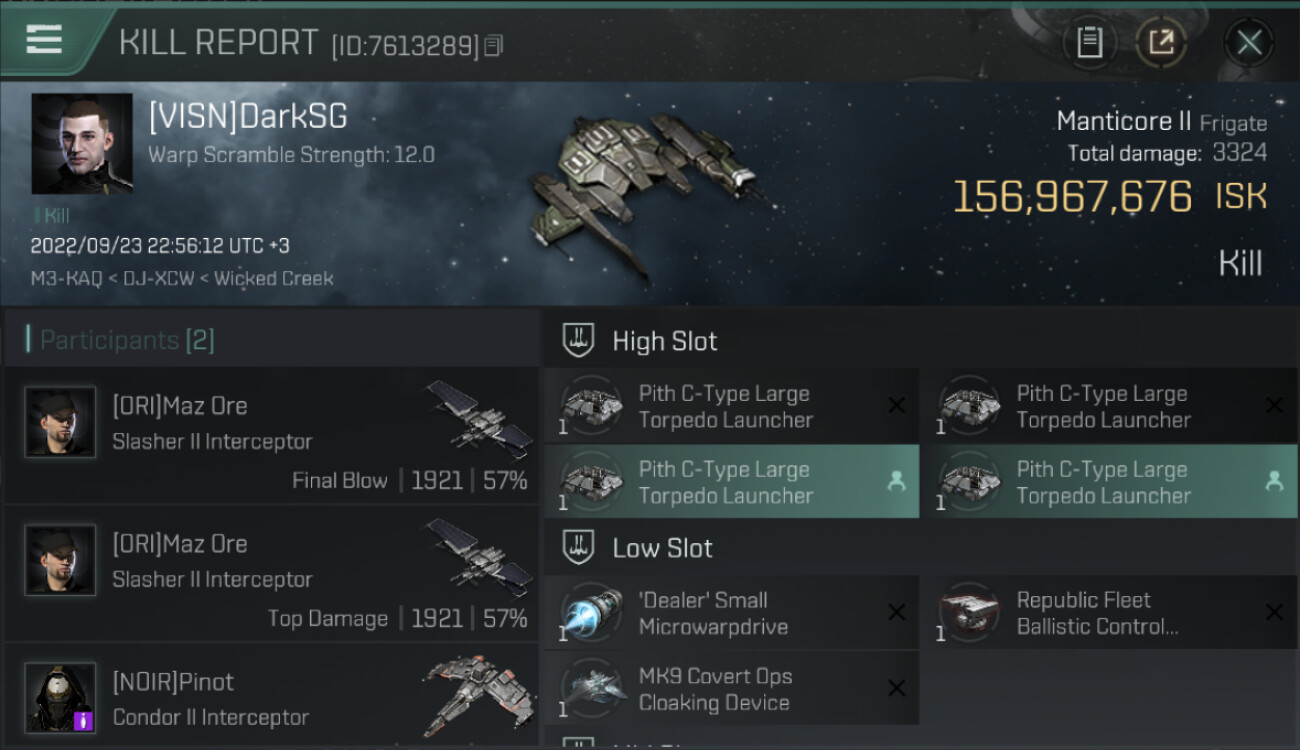Open Maz Ore Final Blow participant entry
Image resolution: width=1300 pixels, height=750 pixels.
271,436
